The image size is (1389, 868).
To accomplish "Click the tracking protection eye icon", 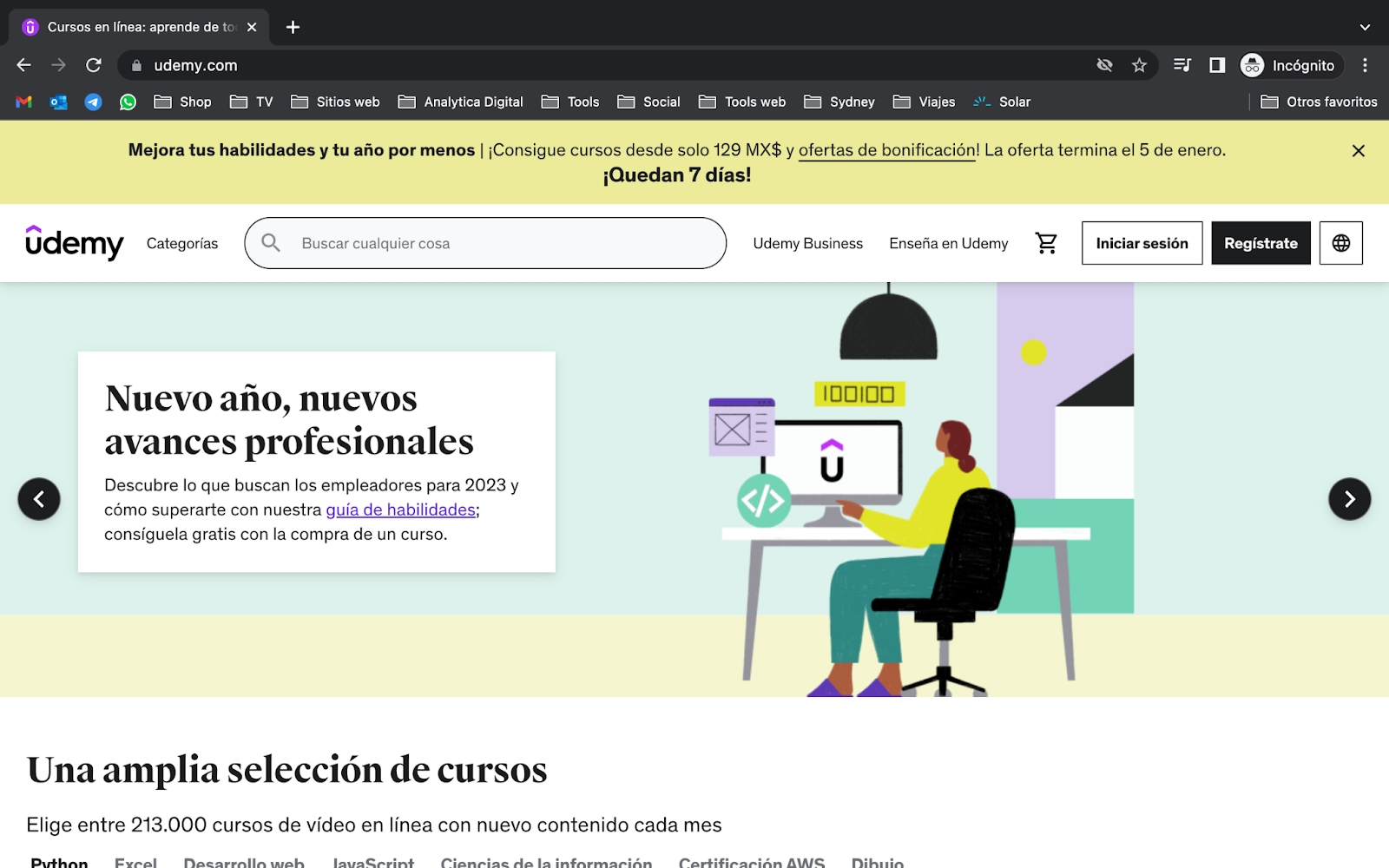I will tap(1104, 65).
